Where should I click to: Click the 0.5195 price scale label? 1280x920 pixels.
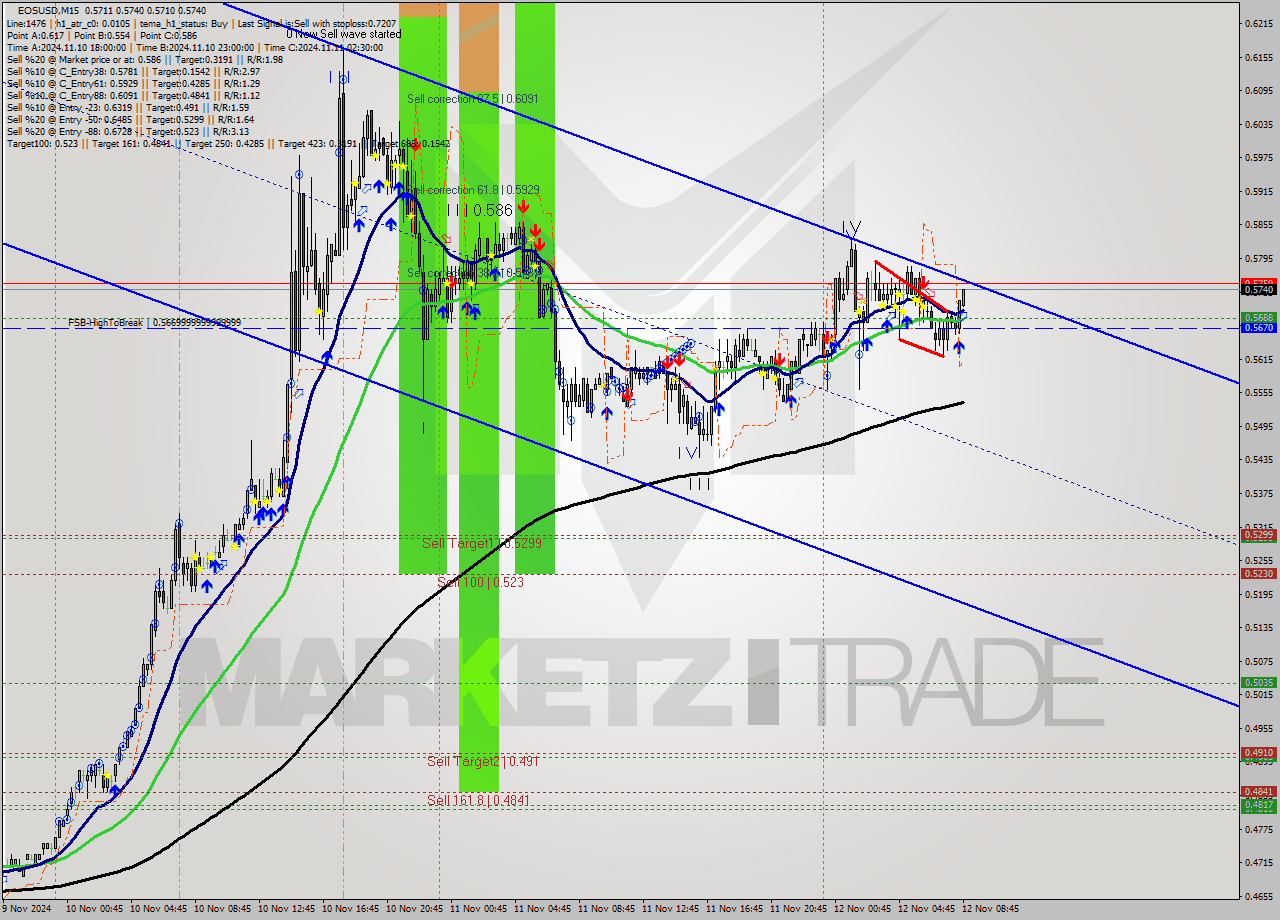point(1260,594)
